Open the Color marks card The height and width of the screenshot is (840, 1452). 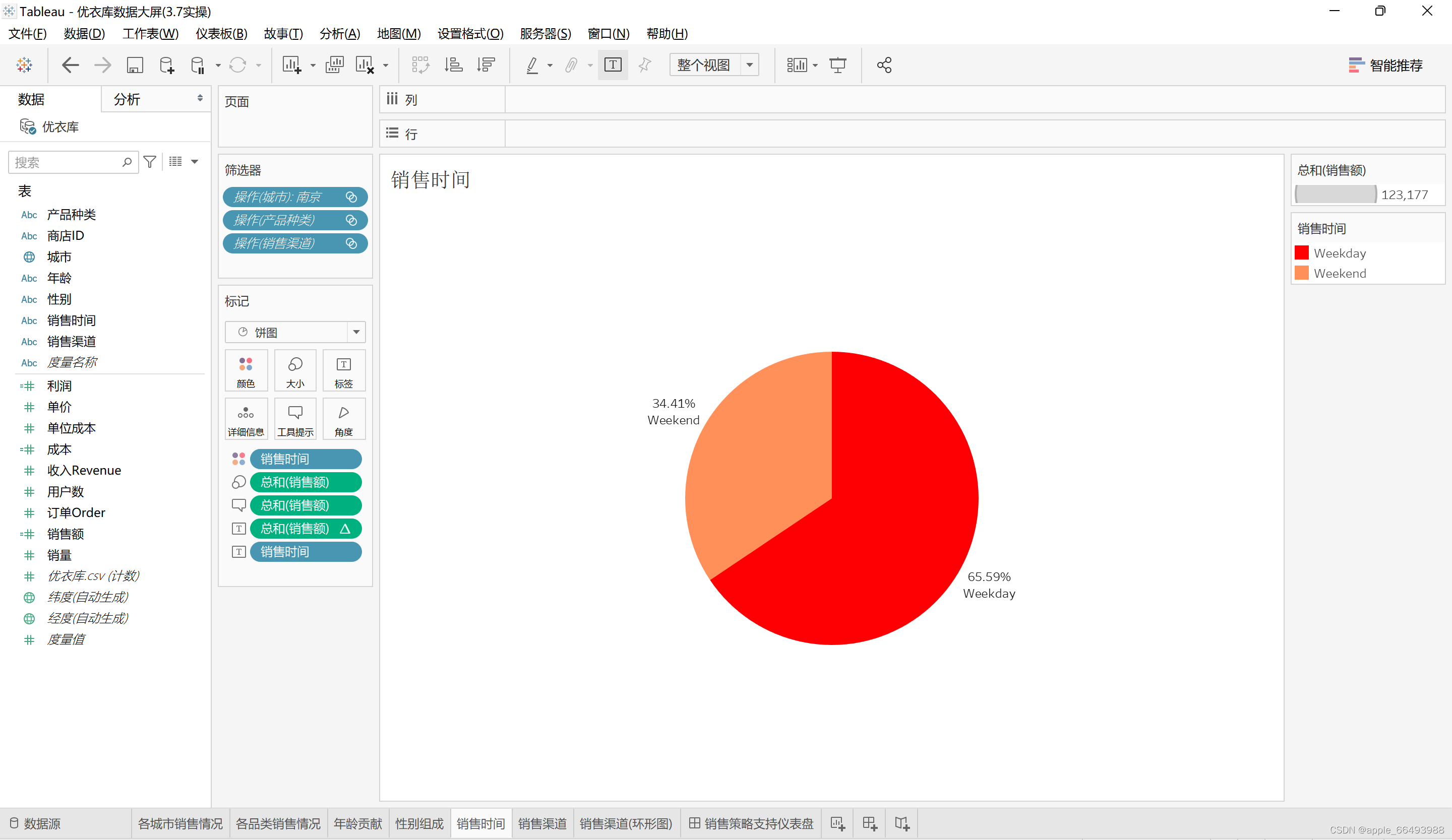(246, 371)
